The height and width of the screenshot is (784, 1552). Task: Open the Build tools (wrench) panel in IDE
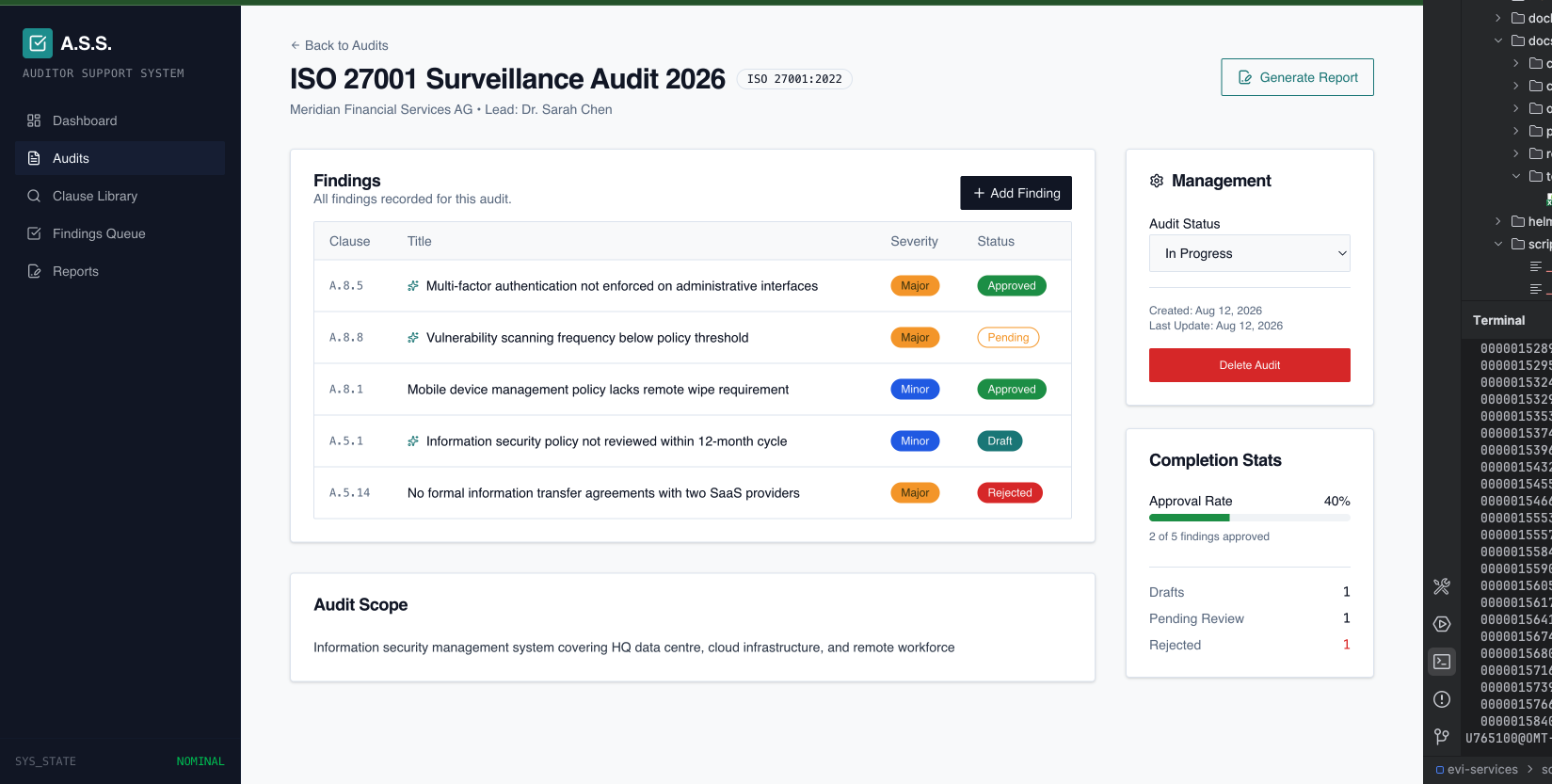[x=1442, y=586]
